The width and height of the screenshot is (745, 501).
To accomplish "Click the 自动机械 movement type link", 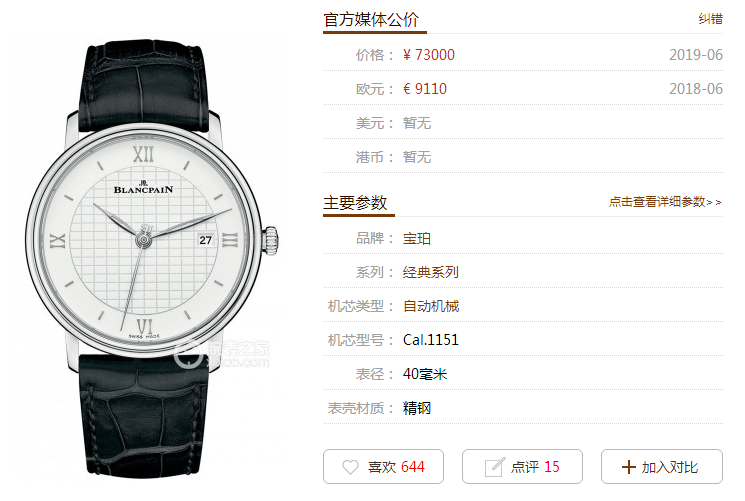I will [431, 306].
